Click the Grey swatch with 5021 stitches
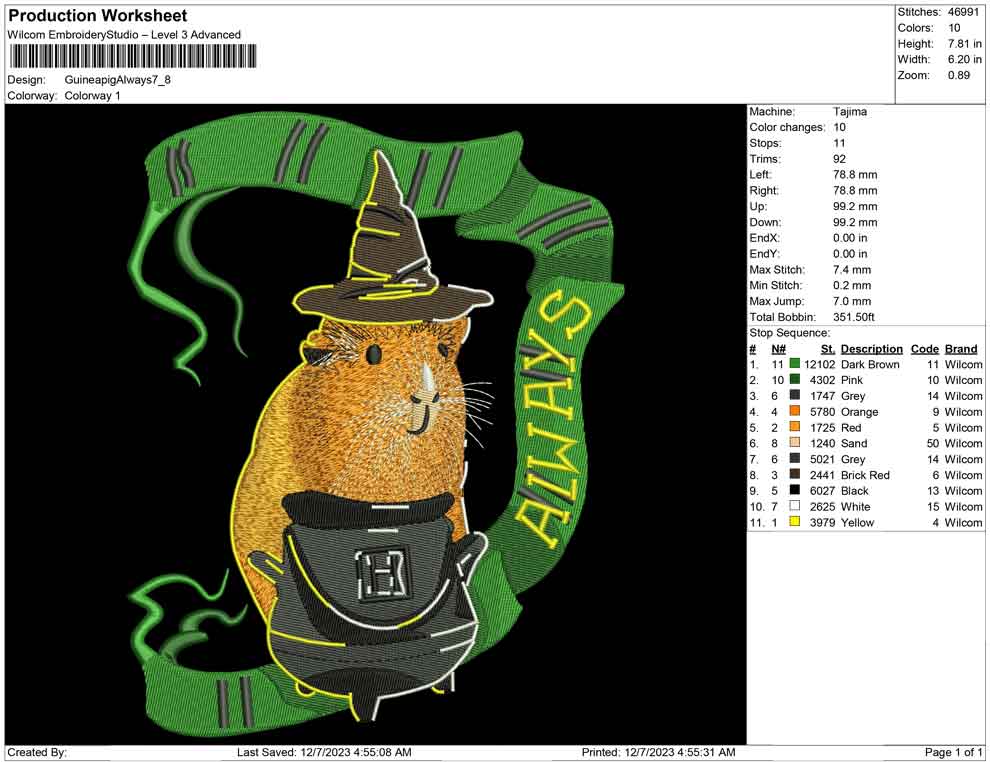Image resolution: width=990 pixels, height=762 pixels. click(795, 458)
